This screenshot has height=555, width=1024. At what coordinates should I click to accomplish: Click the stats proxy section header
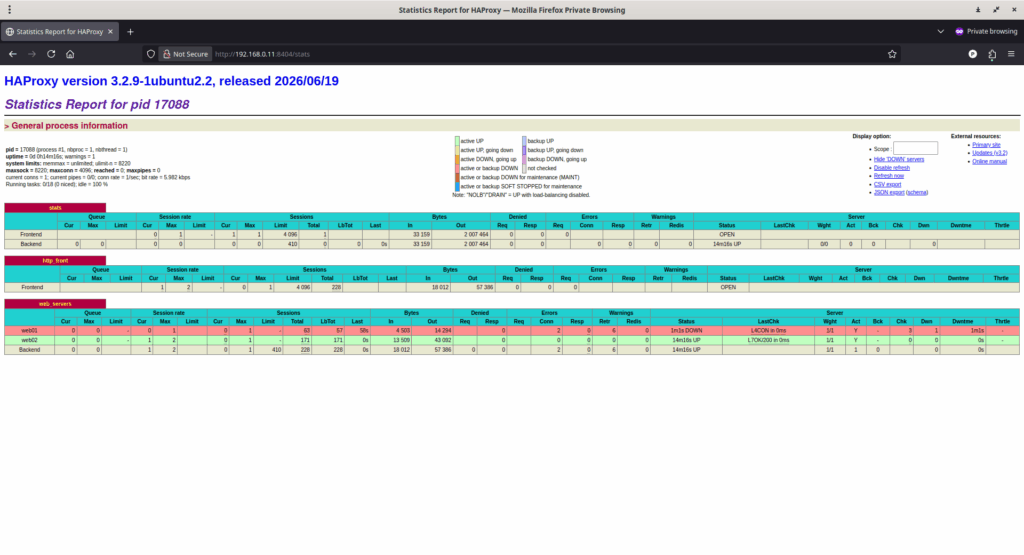[55, 208]
